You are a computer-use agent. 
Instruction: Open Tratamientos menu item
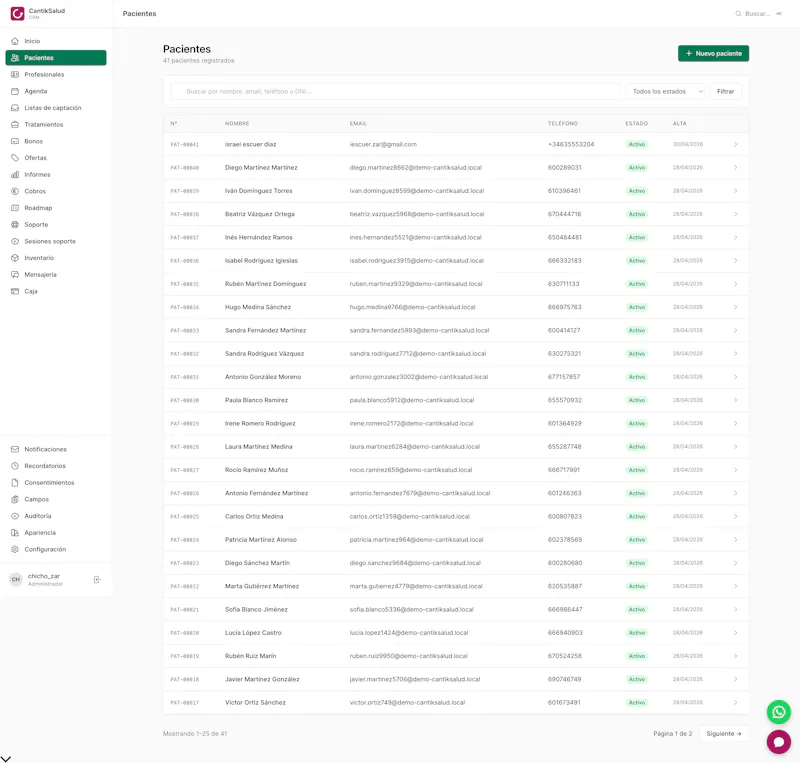[56, 125]
